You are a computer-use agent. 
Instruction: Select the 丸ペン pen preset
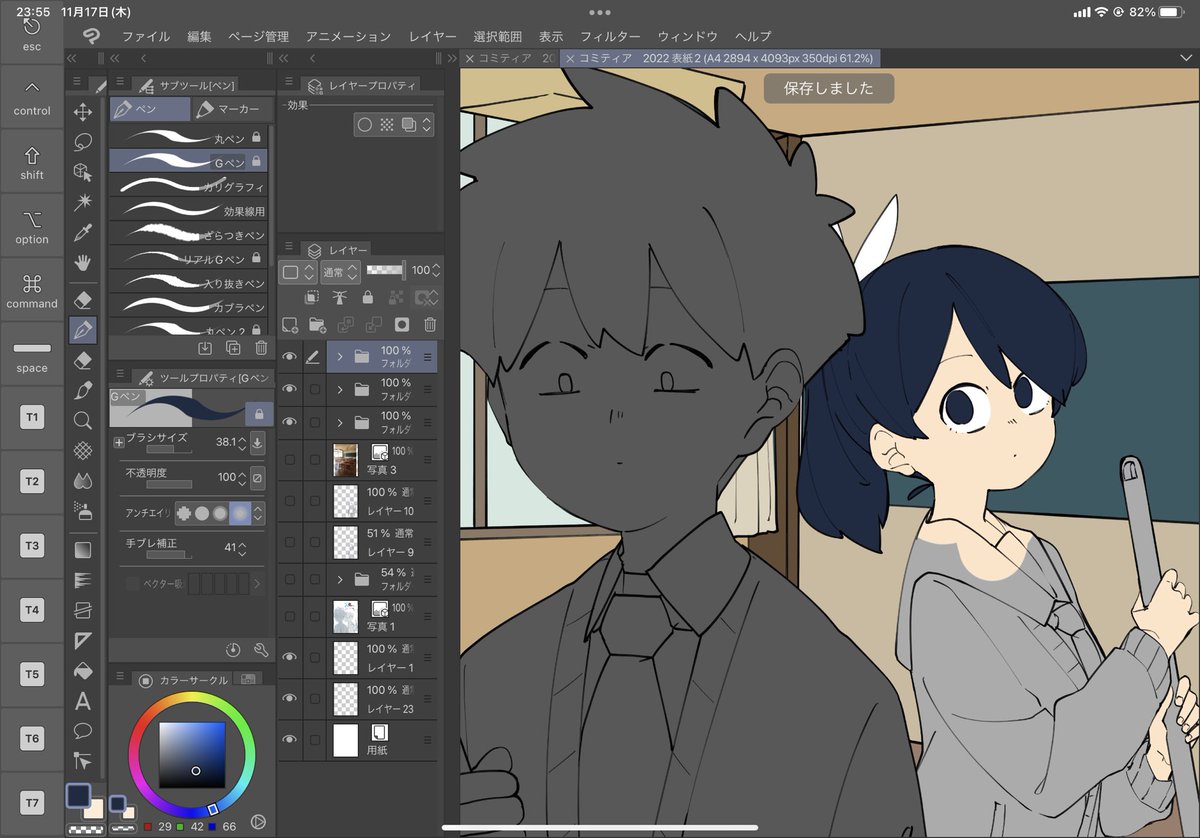[188, 136]
